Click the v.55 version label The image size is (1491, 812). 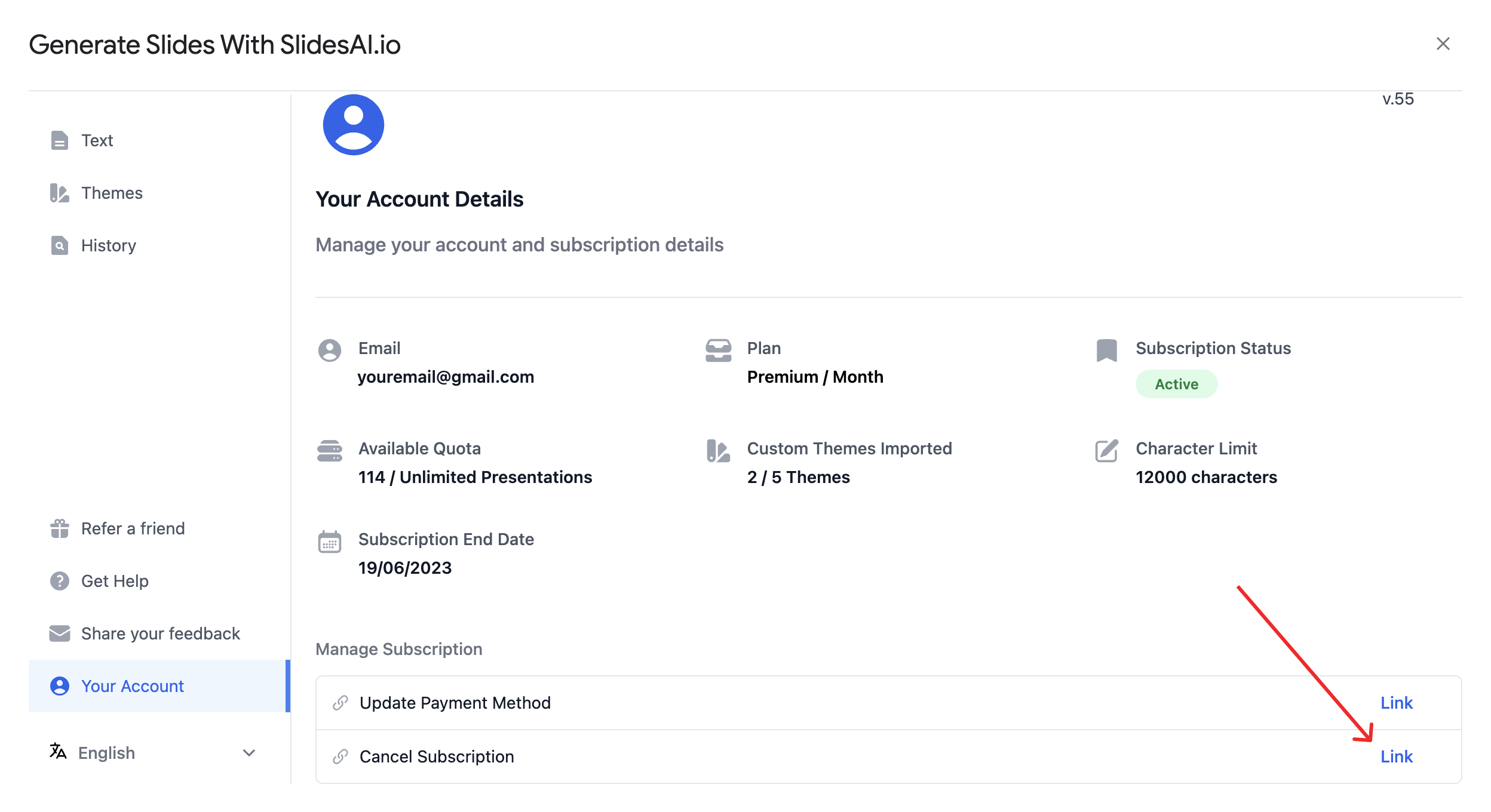[x=1398, y=99]
